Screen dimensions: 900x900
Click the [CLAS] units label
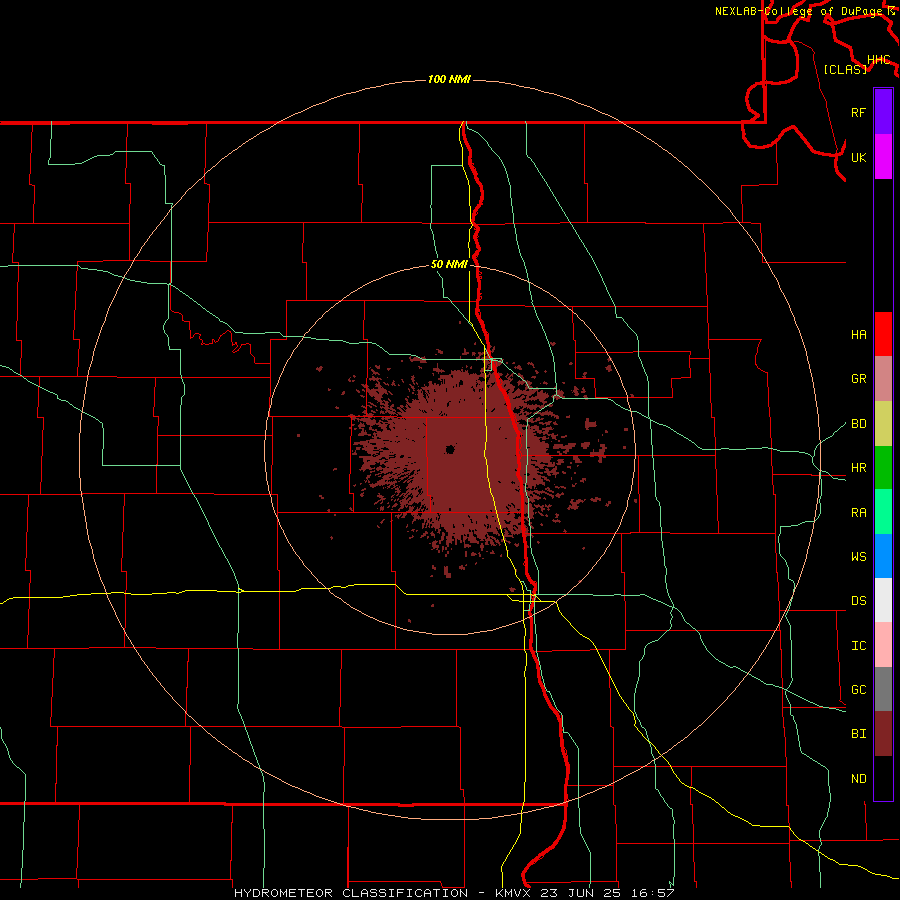click(845, 69)
